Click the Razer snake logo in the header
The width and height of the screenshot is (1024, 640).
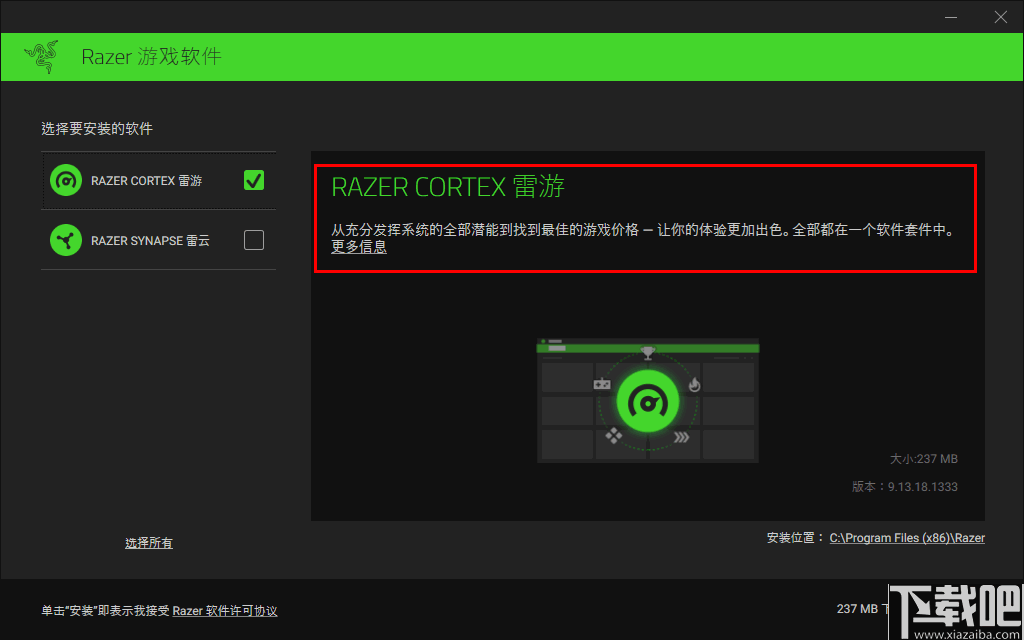40,56
